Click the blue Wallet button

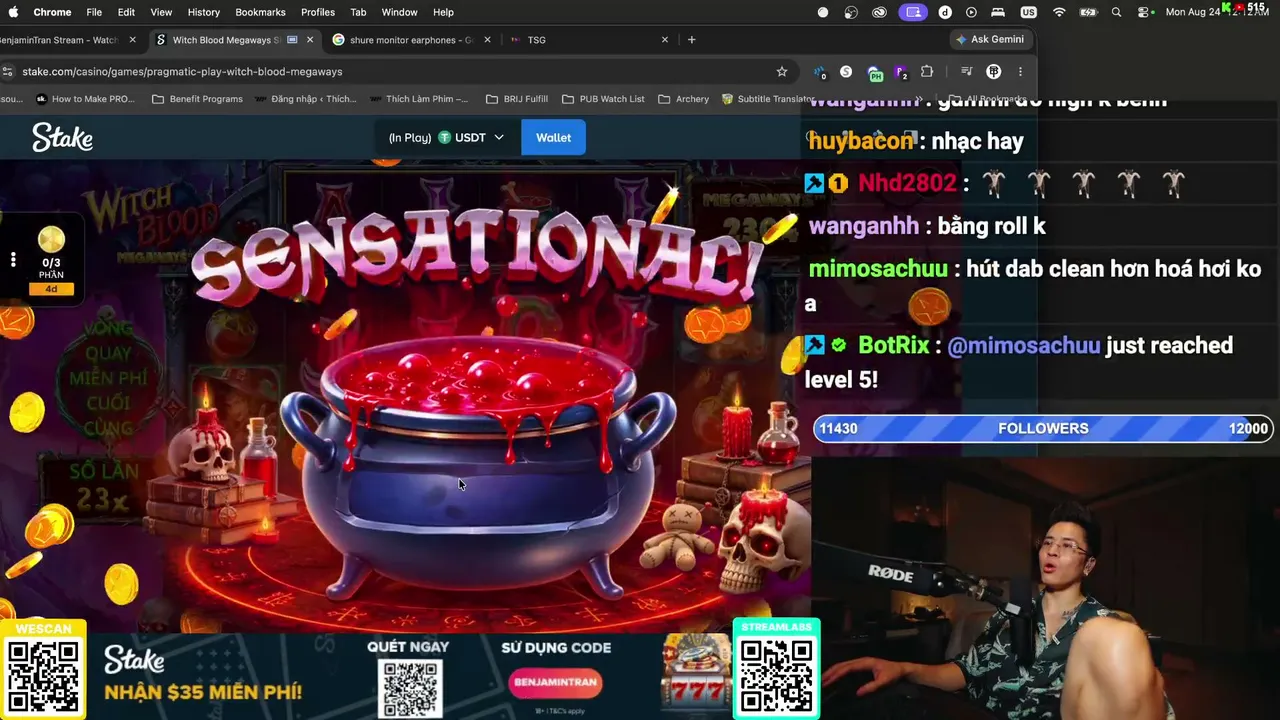(553, 138)
